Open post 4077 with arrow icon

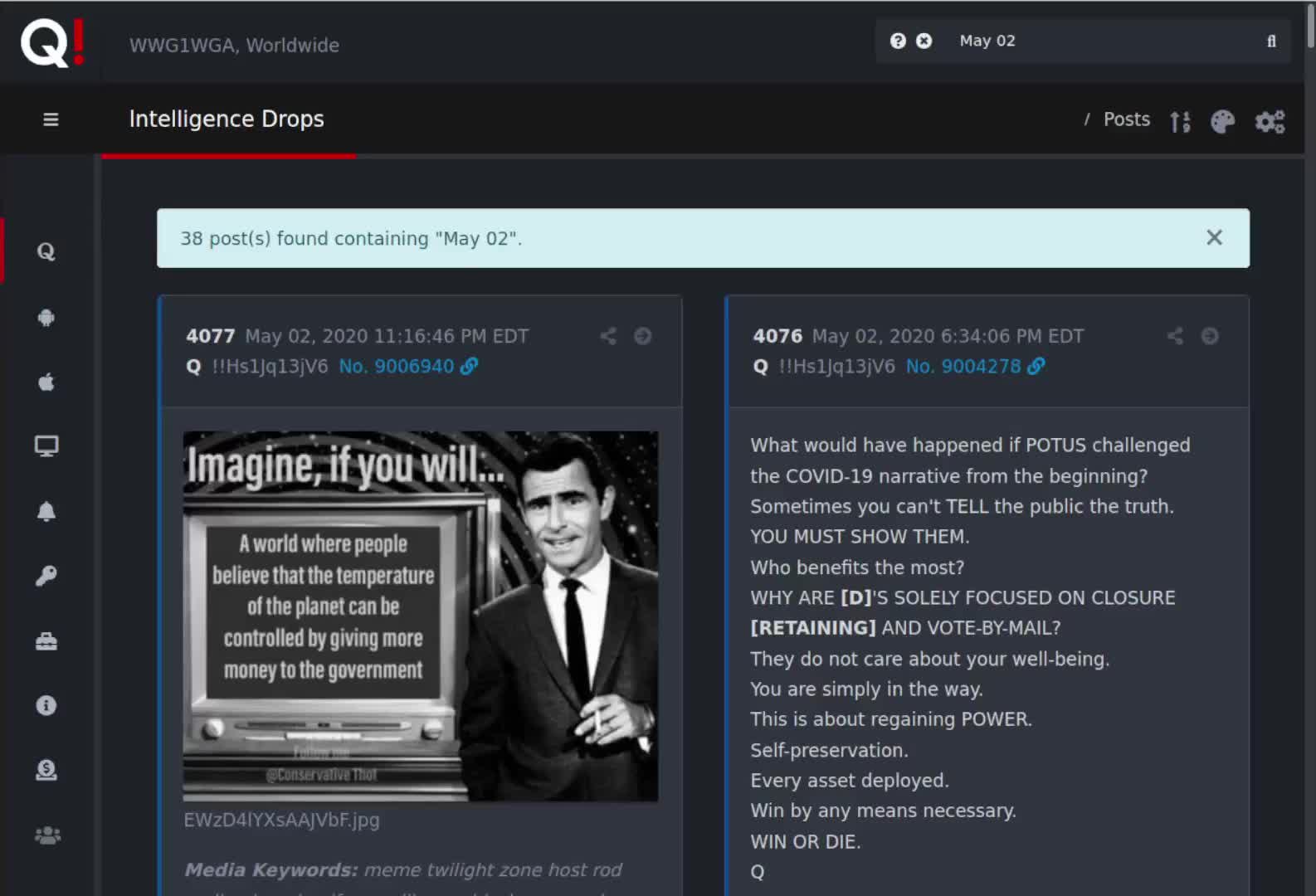pyautogui.click(x=643, y=336)
